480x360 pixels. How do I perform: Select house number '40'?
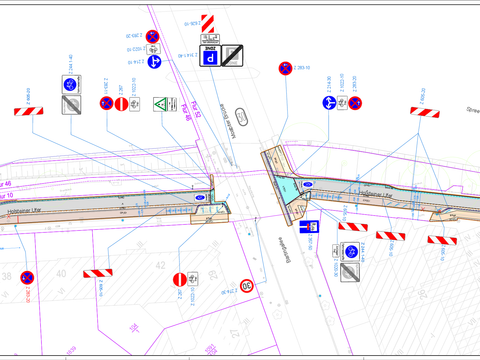point(61,274)
